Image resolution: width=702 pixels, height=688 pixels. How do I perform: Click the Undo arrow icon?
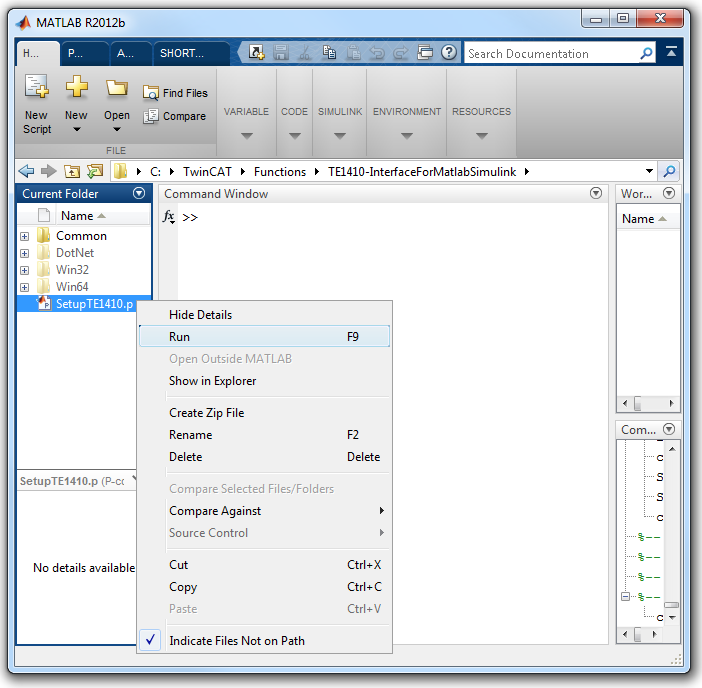pos(377,53)
